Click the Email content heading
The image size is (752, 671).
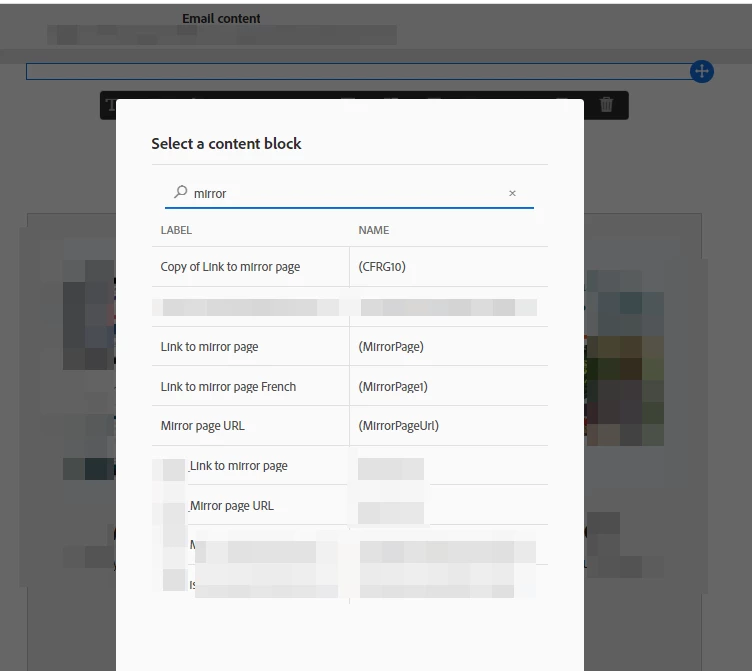(221, 19)
